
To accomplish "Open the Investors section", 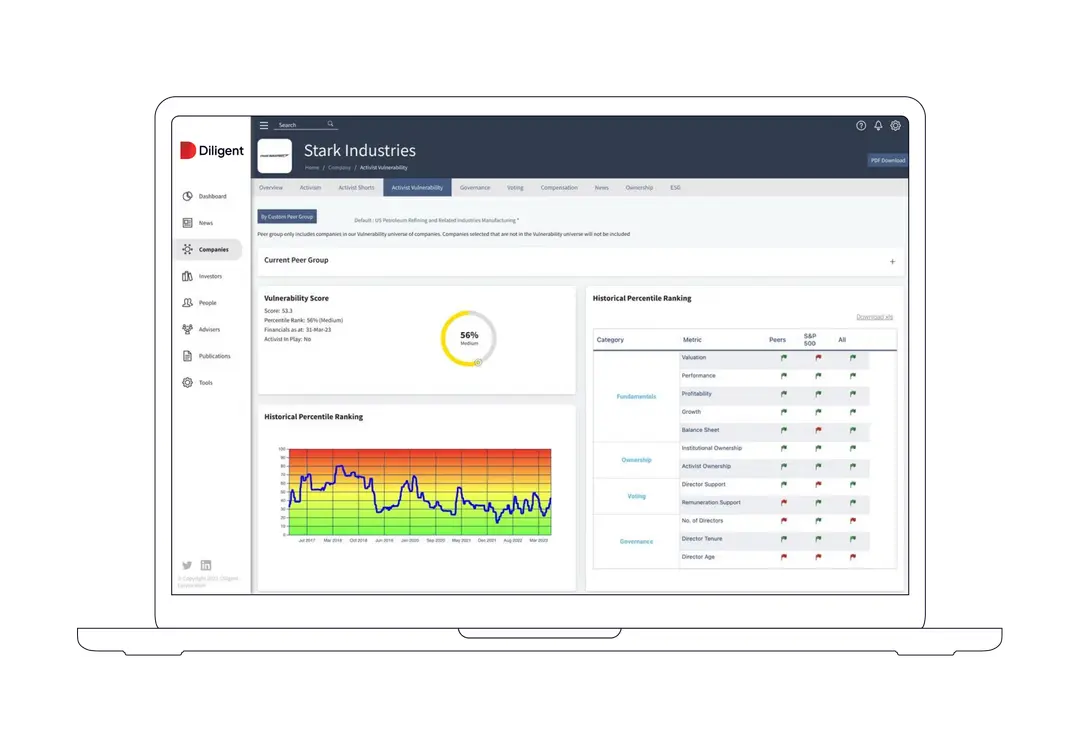I will click(x=207, y=275).
